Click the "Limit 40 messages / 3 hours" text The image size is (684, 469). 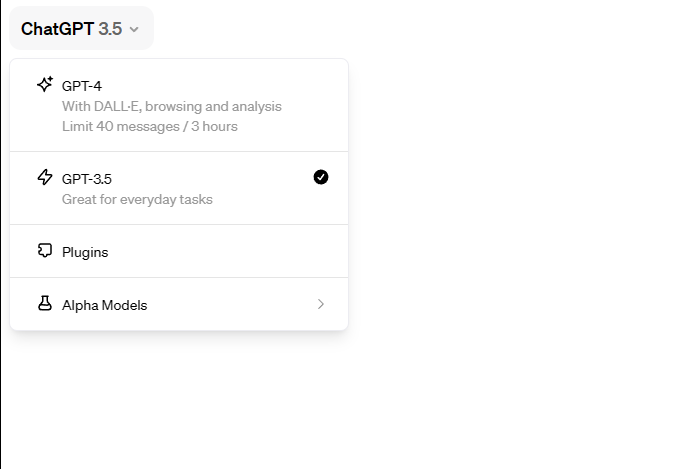coord(149,126)
